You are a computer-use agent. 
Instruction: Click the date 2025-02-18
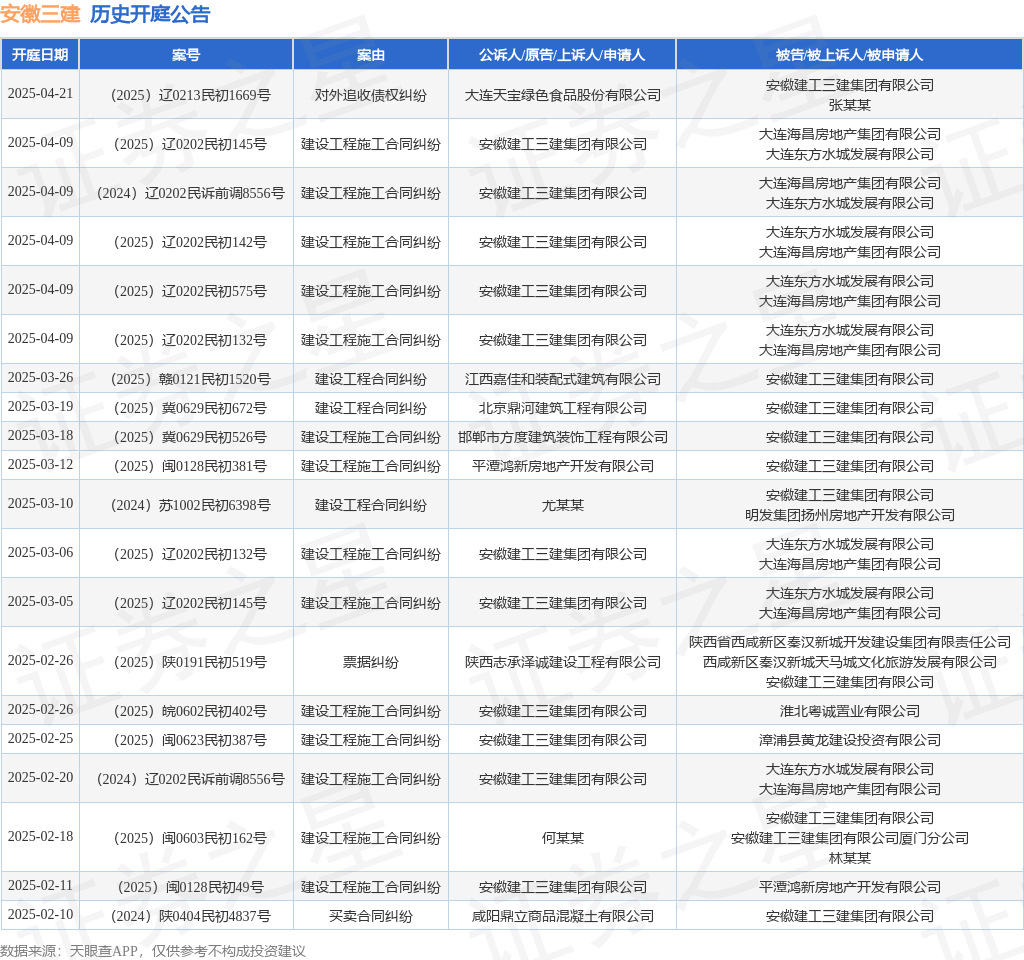pos(40,836)
